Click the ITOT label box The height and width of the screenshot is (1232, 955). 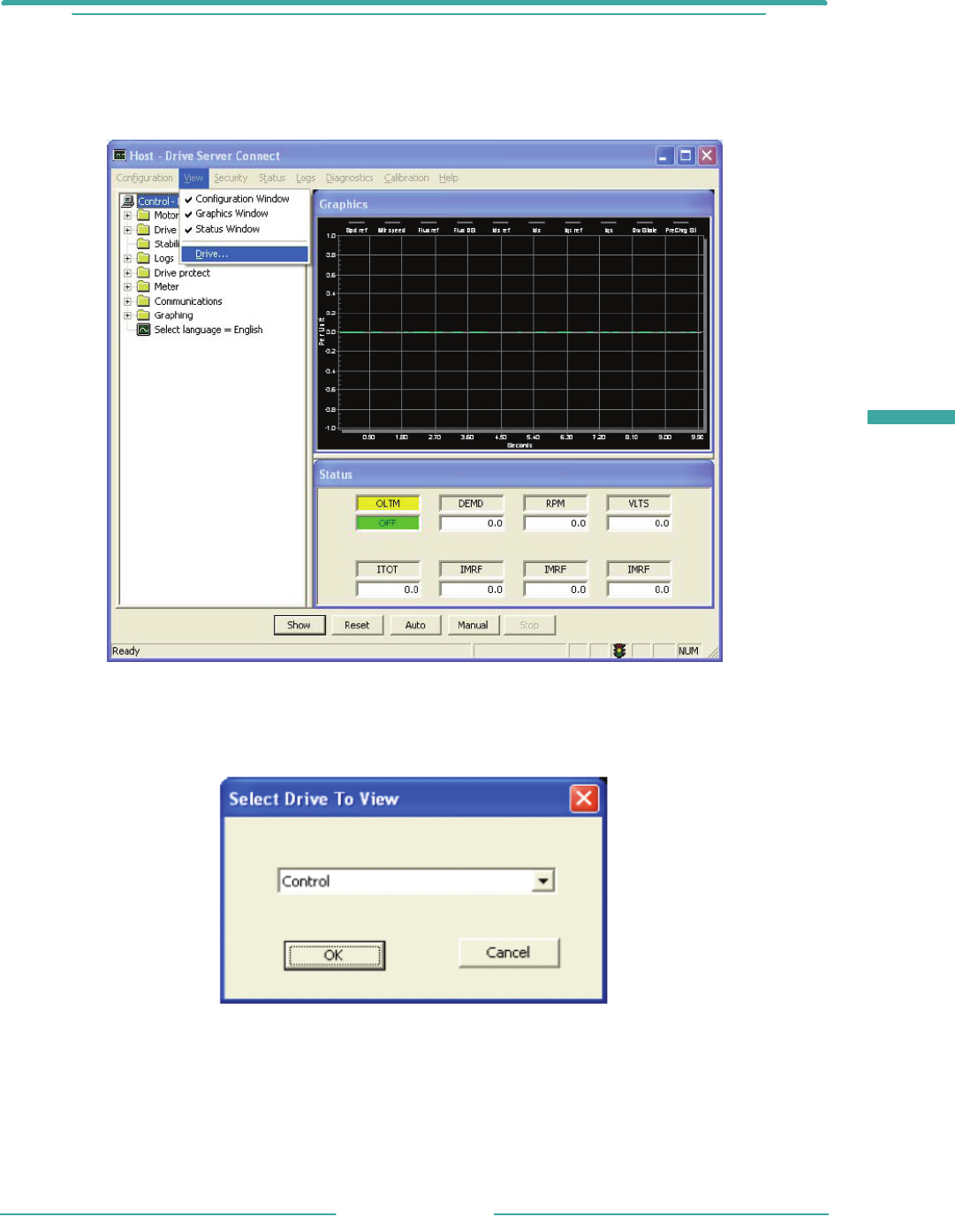(x=388, y=570)
